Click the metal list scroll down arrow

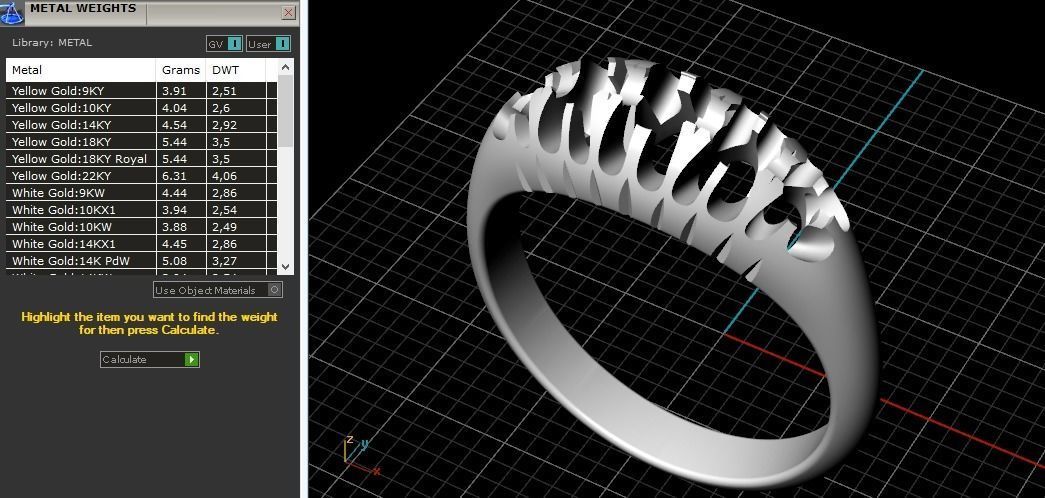pyautogui.click(x=285, y=267)
